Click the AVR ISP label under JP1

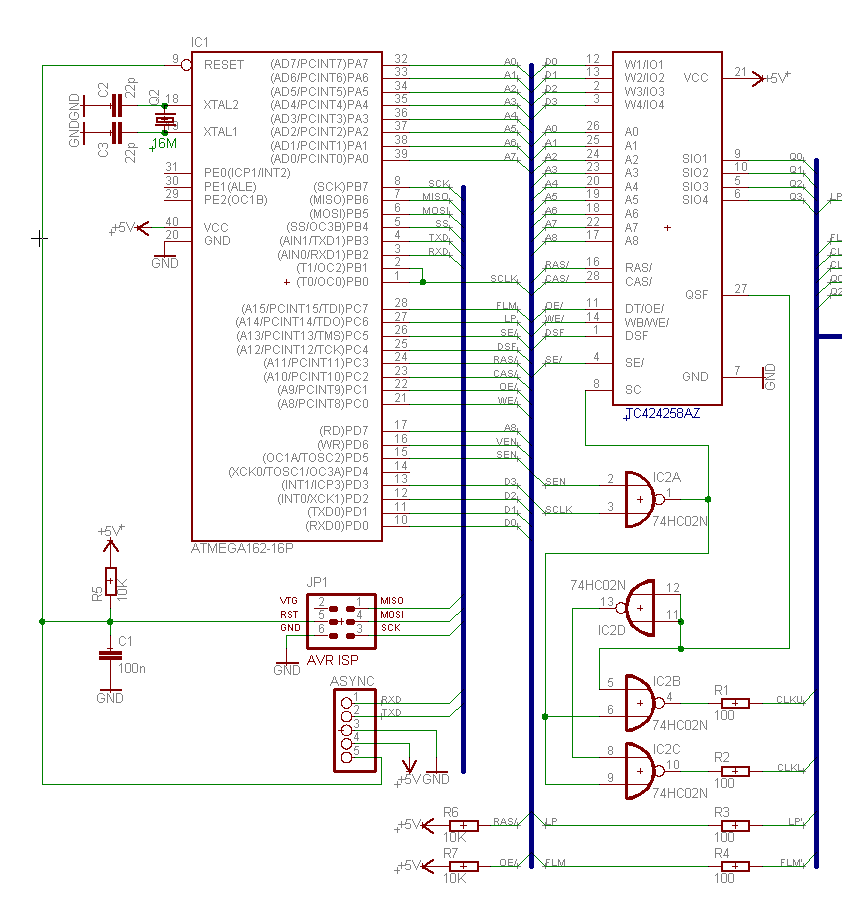[x=332, y=660]
